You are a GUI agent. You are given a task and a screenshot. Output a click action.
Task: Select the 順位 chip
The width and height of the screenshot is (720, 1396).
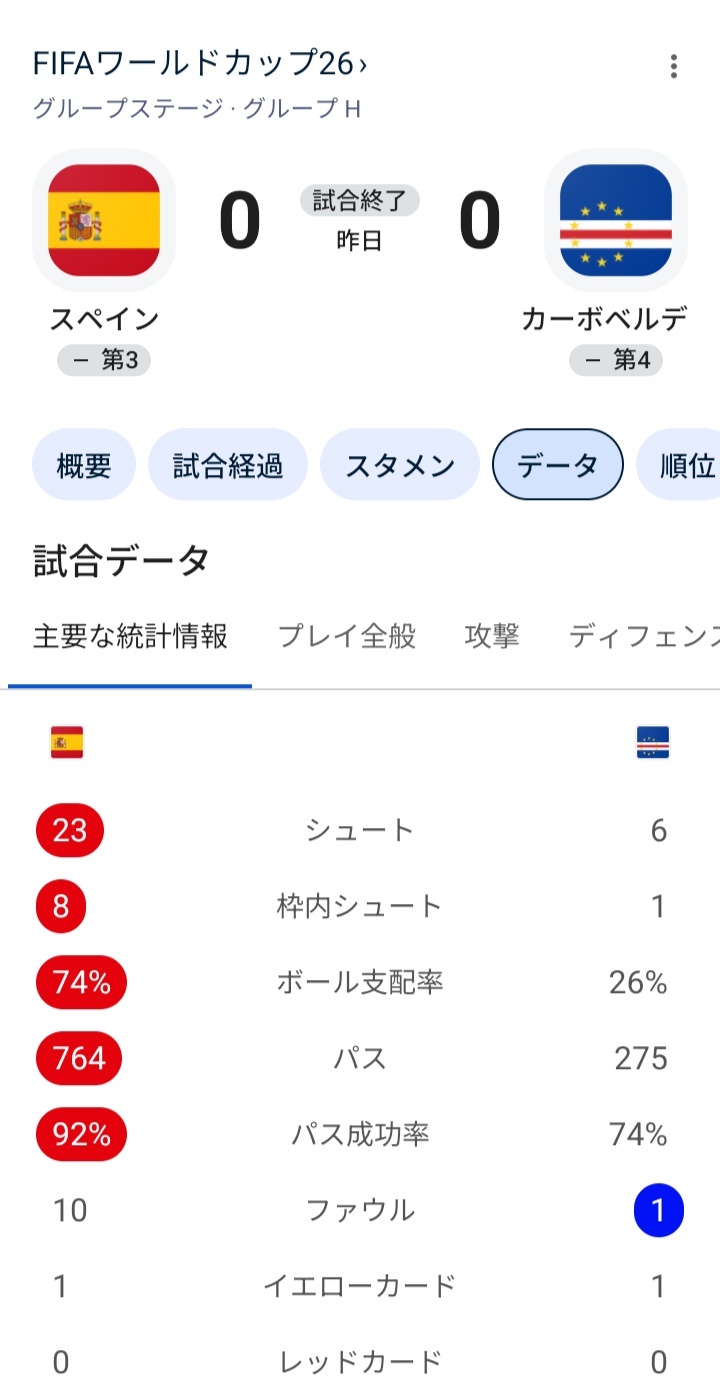(x=678, y=465)
